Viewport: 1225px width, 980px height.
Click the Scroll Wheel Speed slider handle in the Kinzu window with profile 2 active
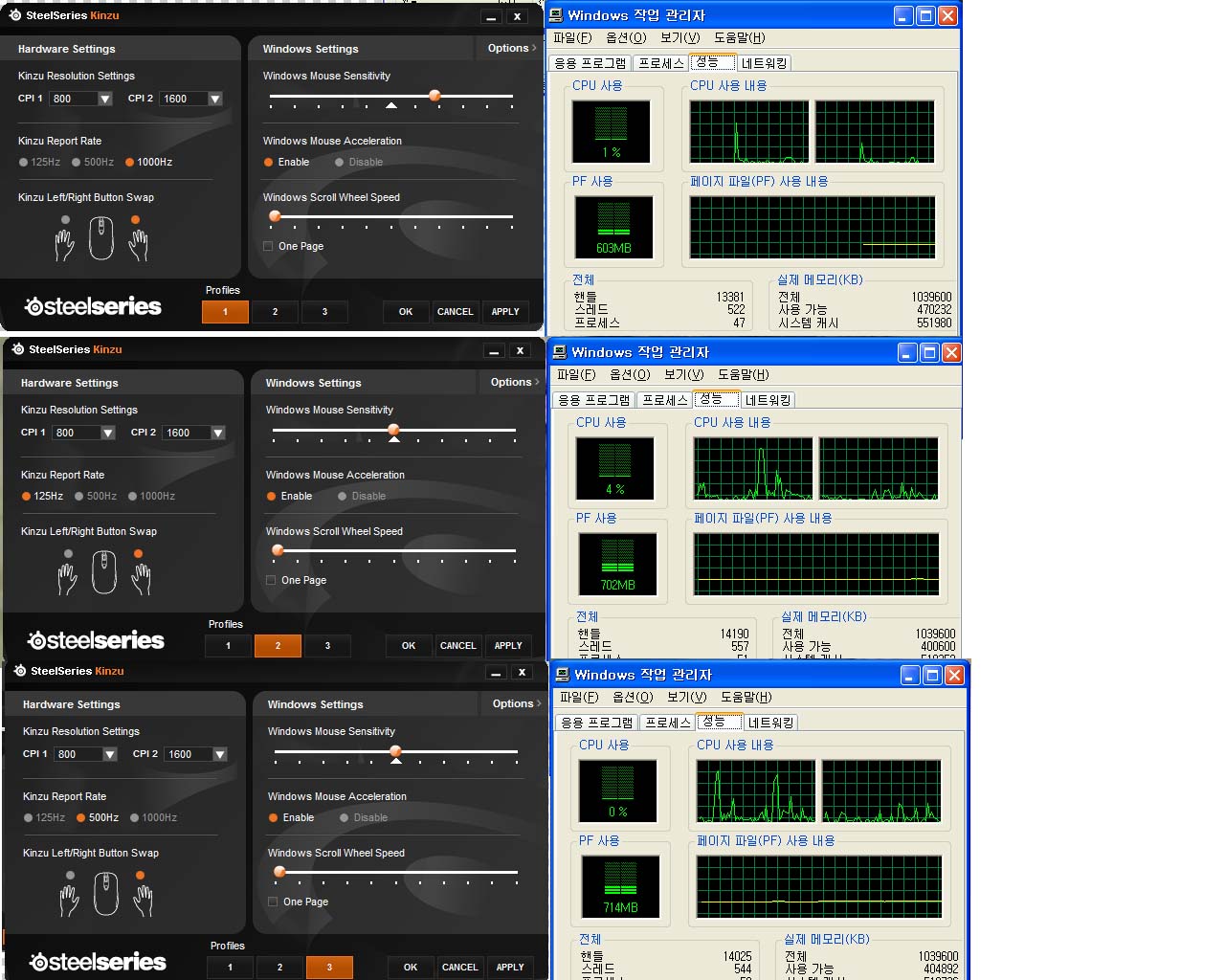(278, 550)
